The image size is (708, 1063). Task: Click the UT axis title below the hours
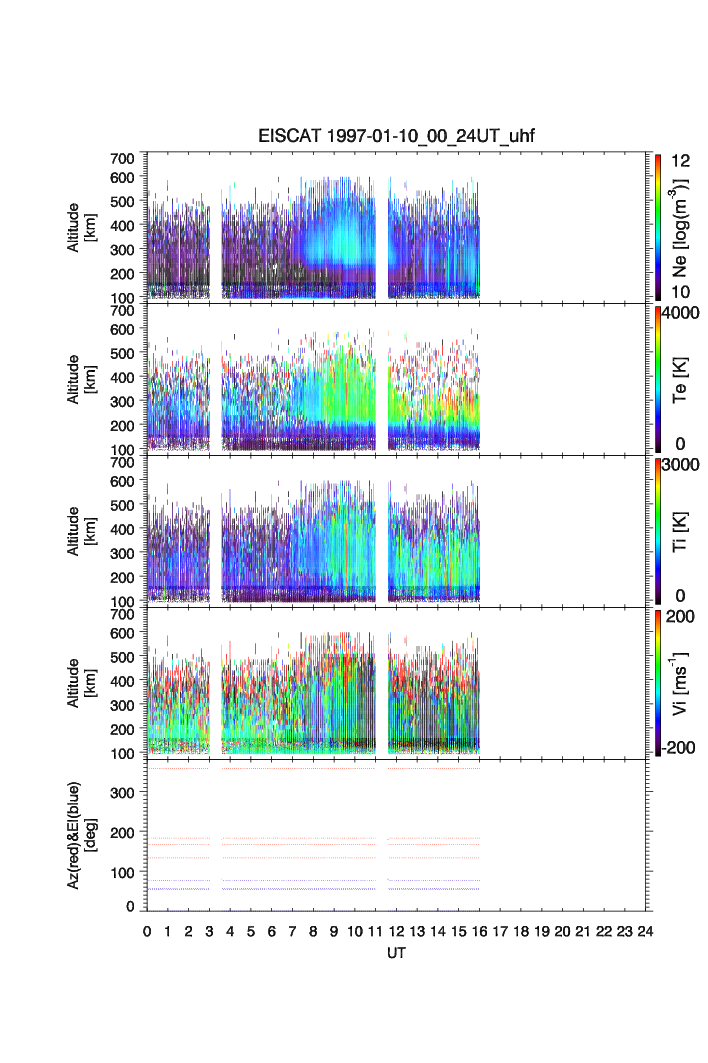(x=396, y=953)
